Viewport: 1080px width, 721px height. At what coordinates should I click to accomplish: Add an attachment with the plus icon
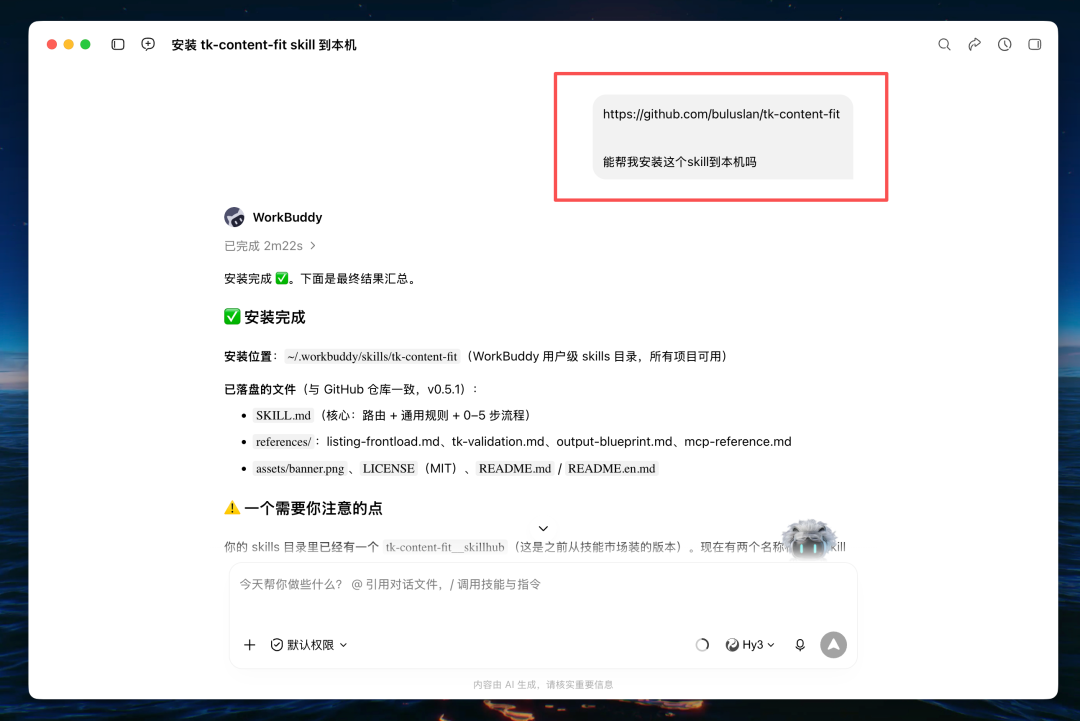(x=249, y=645)
